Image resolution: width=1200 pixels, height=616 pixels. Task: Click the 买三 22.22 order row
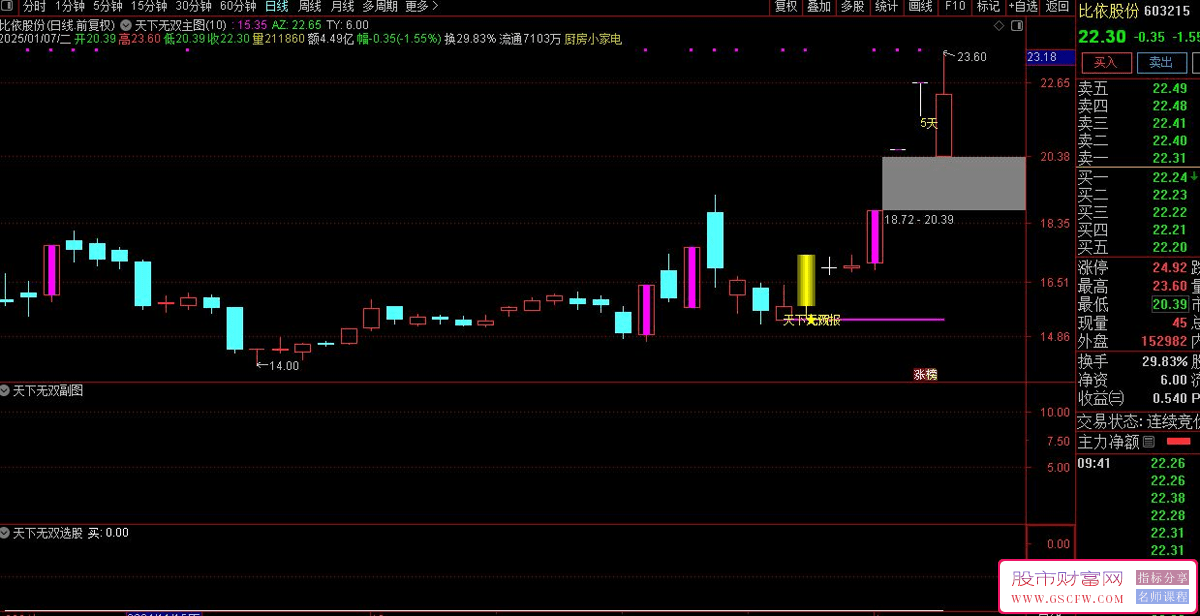click(1138, 212)
